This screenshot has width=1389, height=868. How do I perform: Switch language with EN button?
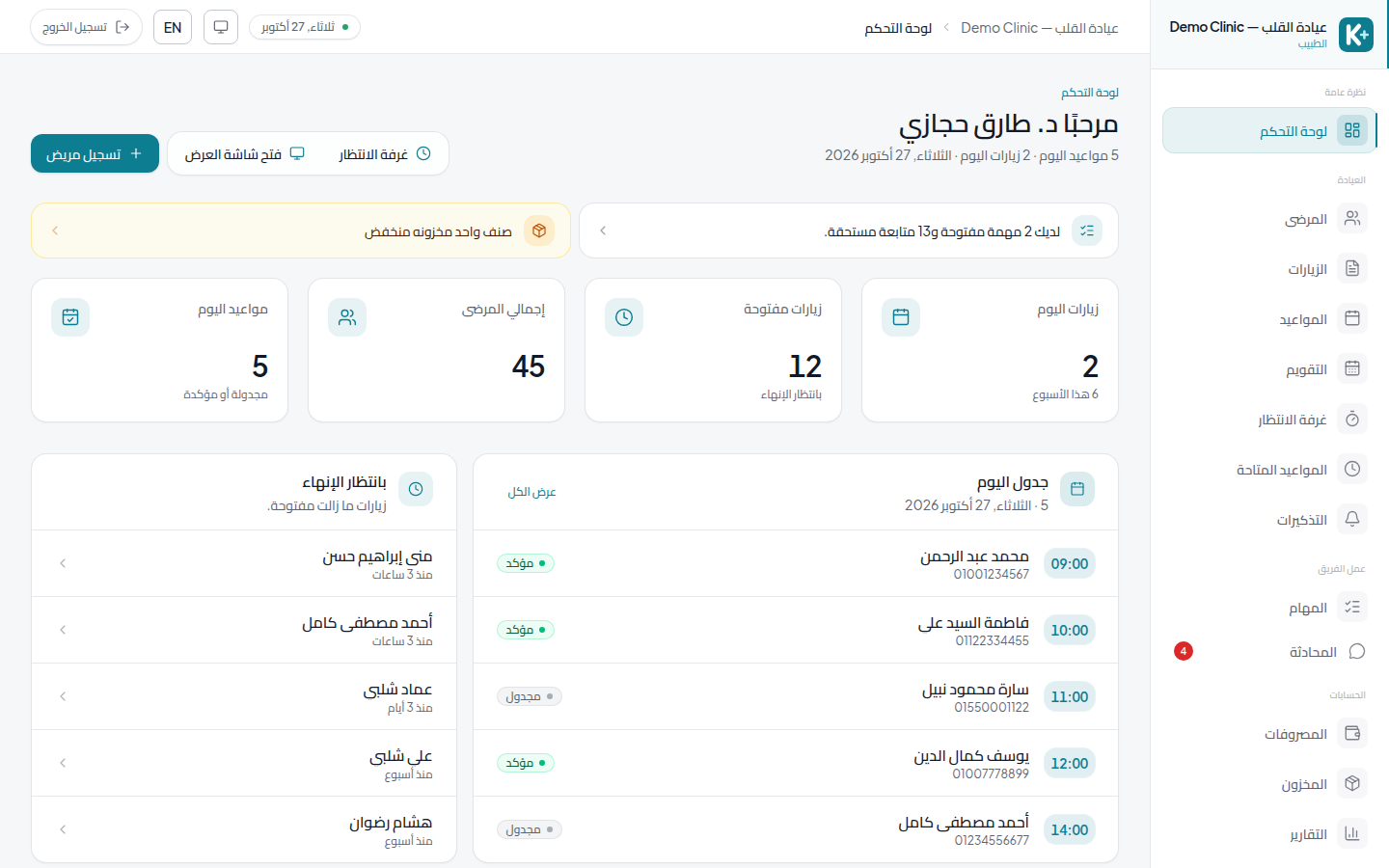pos(173,27)
